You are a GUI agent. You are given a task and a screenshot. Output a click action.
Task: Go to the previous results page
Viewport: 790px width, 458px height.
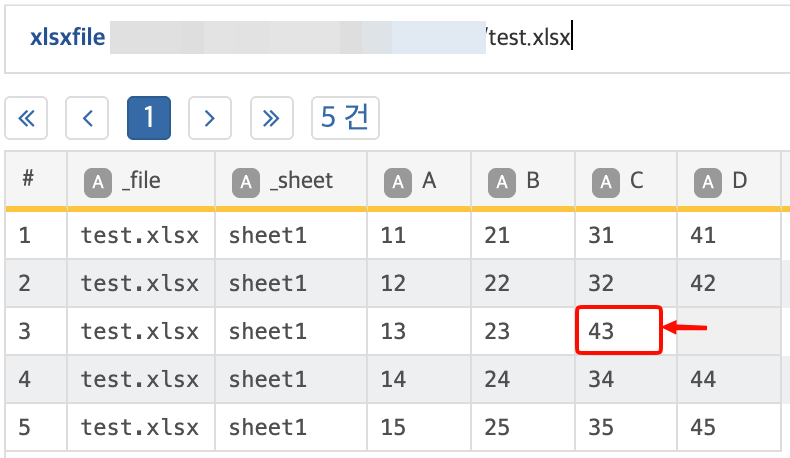click(87, 118)
